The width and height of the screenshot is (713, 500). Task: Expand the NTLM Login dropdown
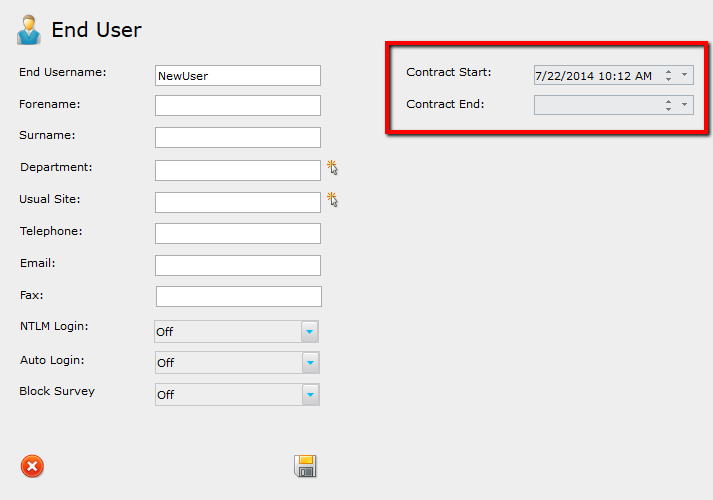309,332
